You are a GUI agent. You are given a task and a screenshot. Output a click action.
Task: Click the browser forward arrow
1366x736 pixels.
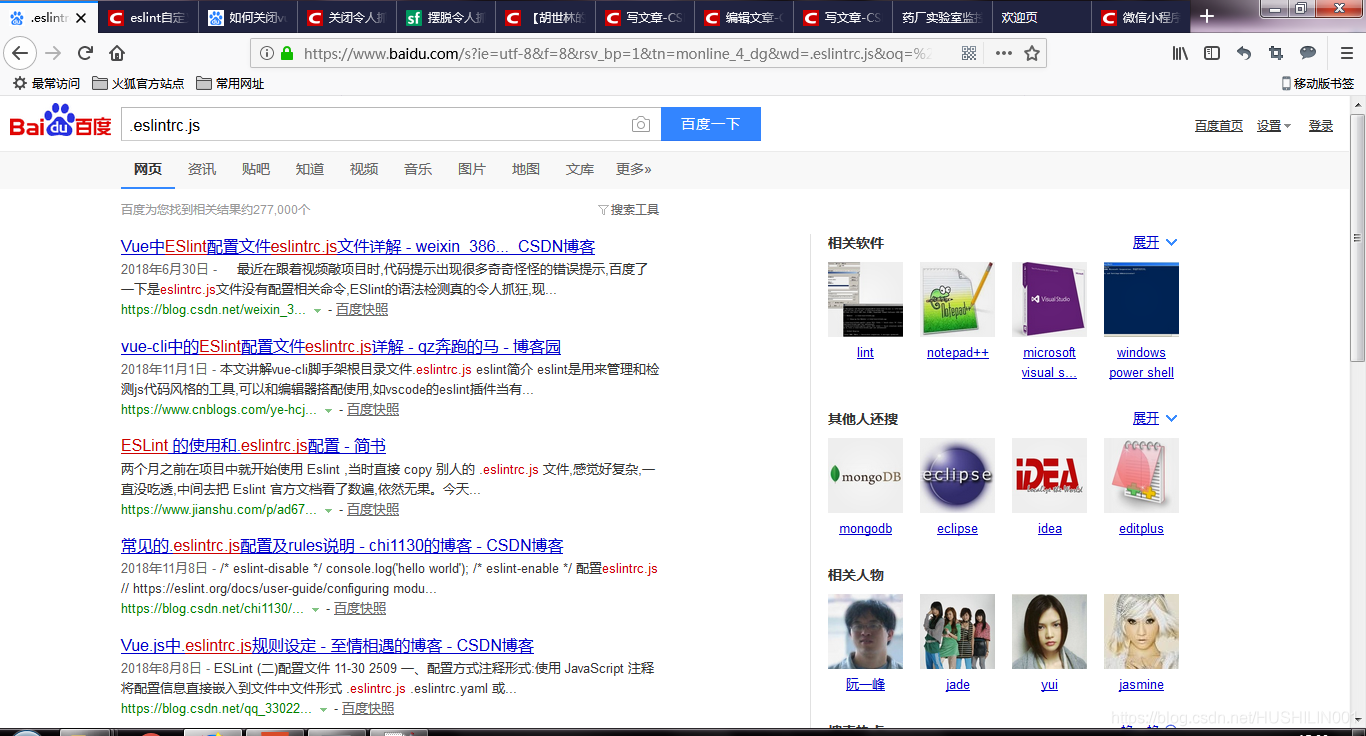[54, 53]
